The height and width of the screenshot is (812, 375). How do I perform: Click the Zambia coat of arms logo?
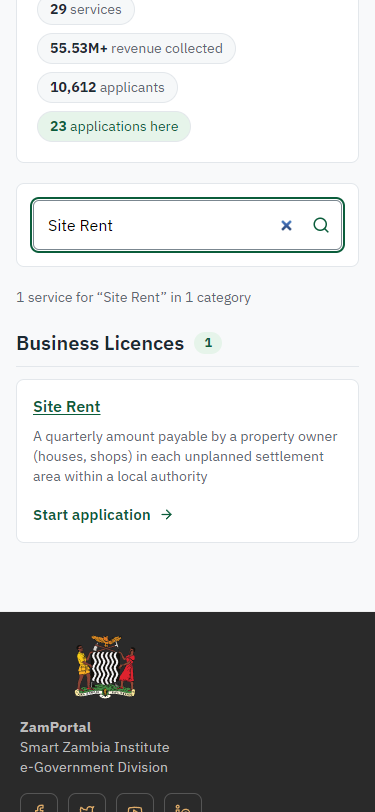(x=106, y=666)
